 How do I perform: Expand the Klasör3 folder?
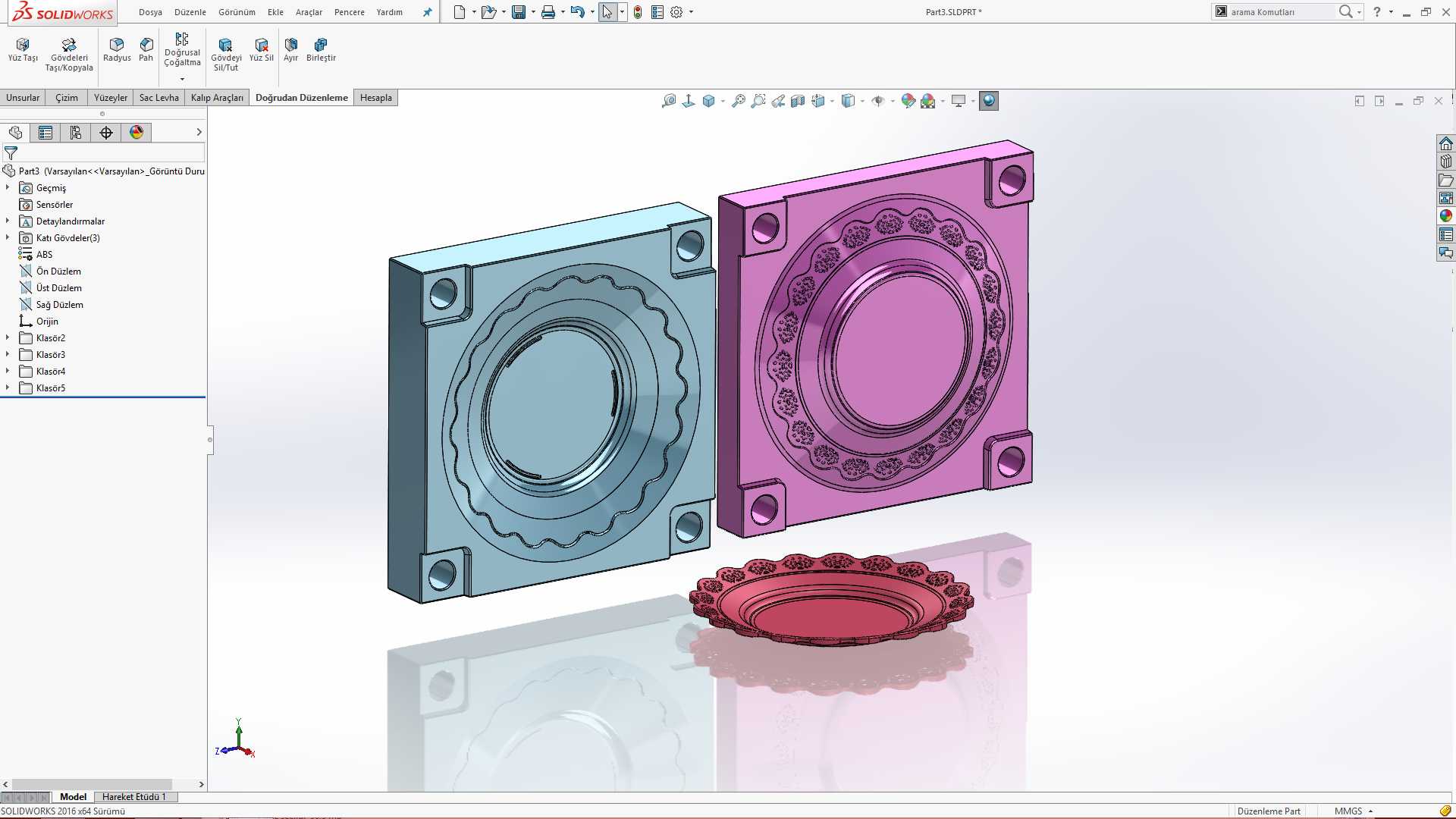click(8, 354)
